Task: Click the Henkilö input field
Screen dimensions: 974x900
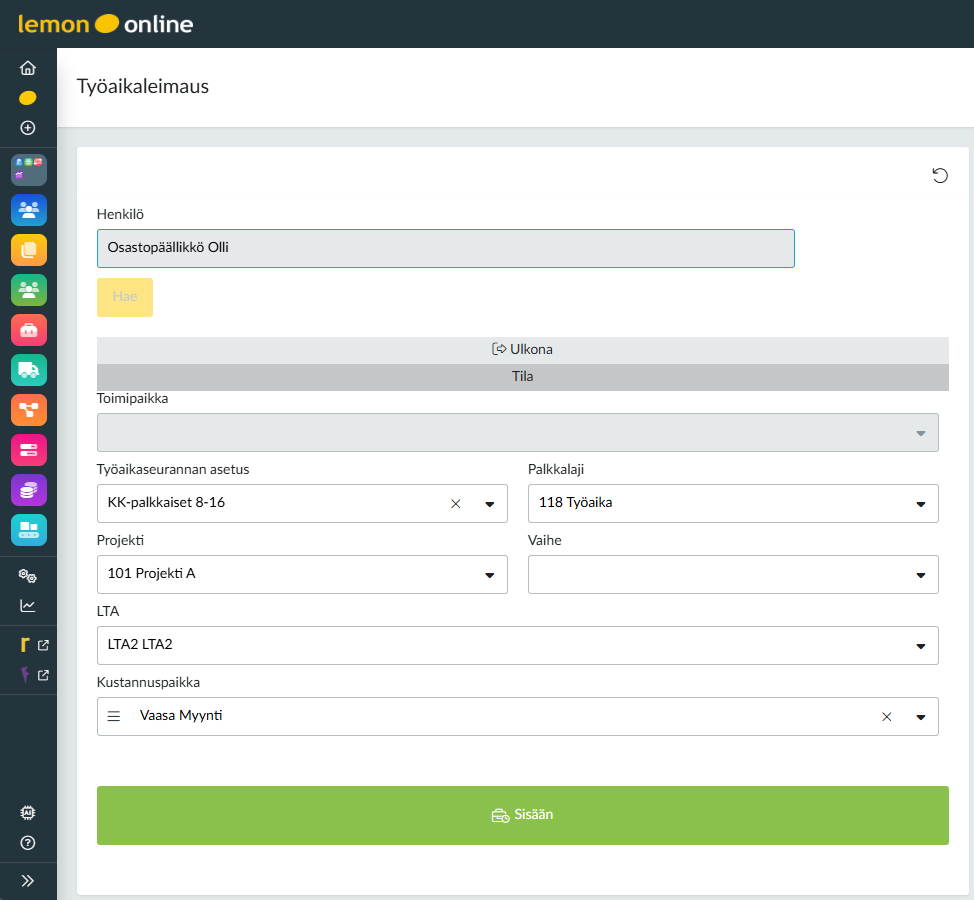Action: tap(445, 248)
